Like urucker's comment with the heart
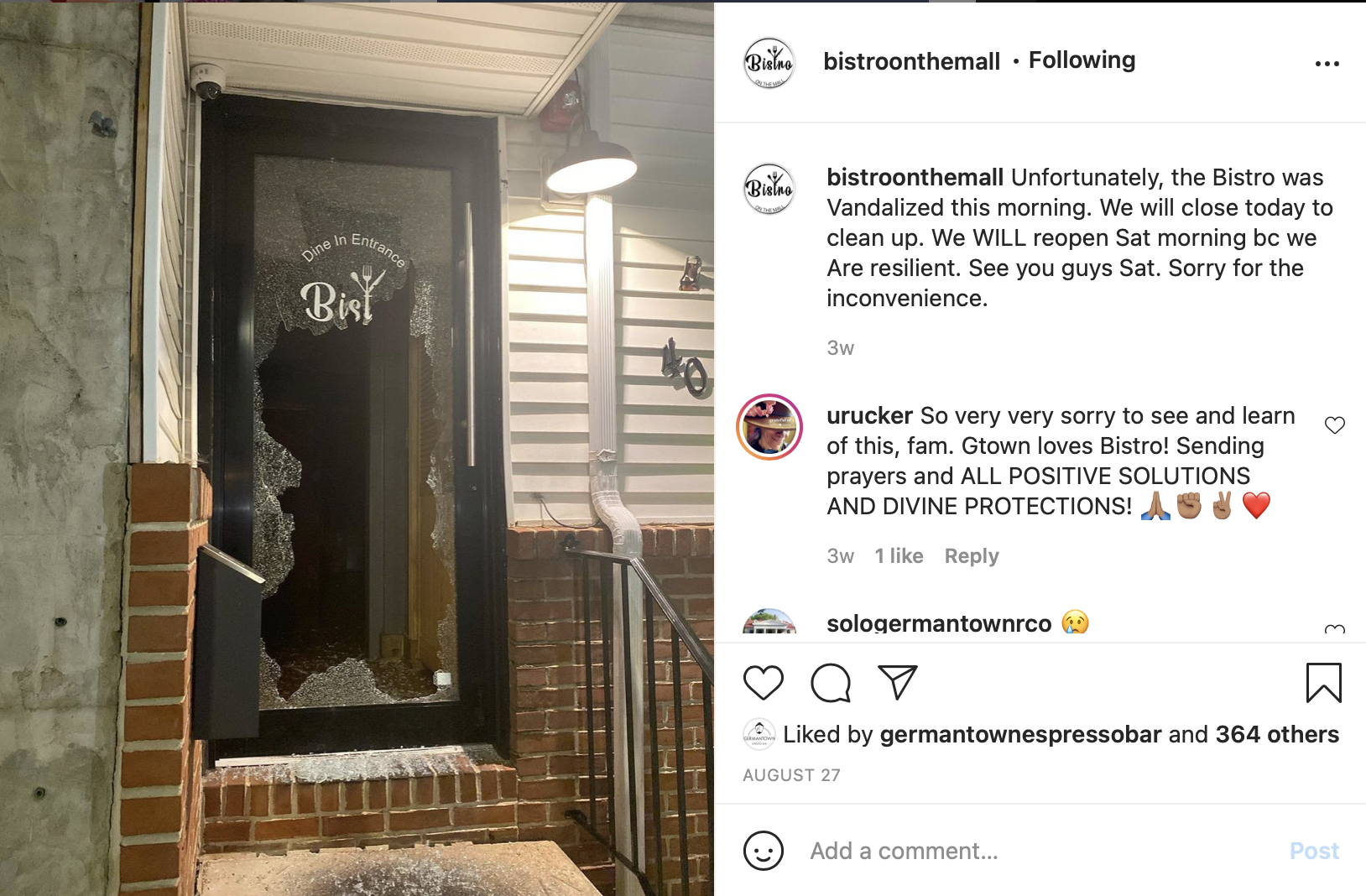 pos(1334,425)
